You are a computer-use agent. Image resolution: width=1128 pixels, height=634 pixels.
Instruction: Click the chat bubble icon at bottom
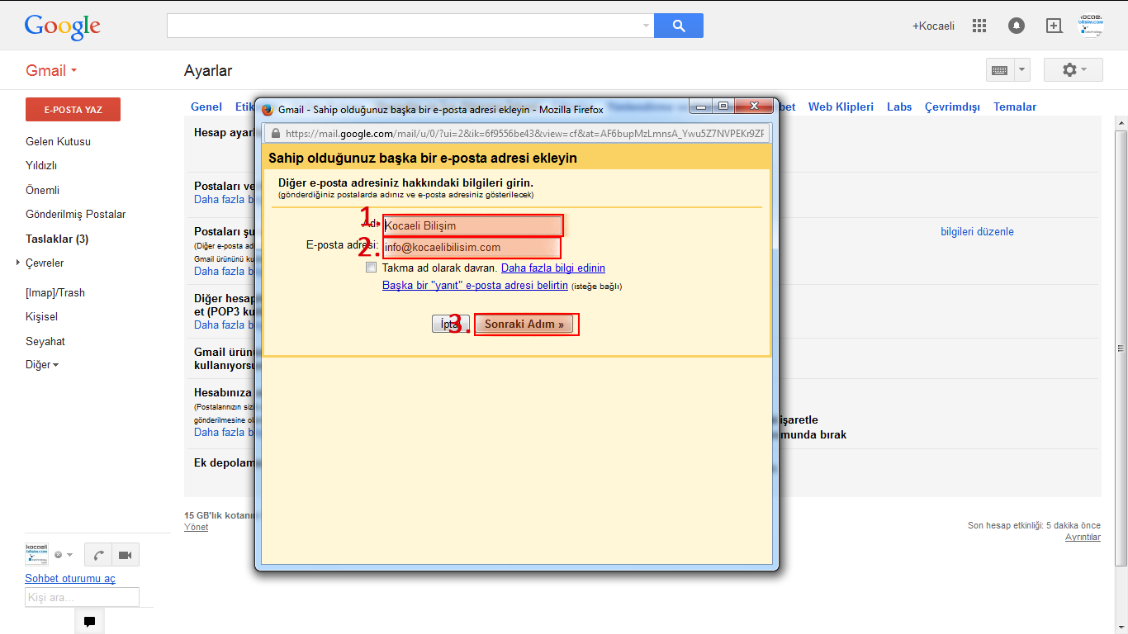pyautogui.click(x=89, y=622)
